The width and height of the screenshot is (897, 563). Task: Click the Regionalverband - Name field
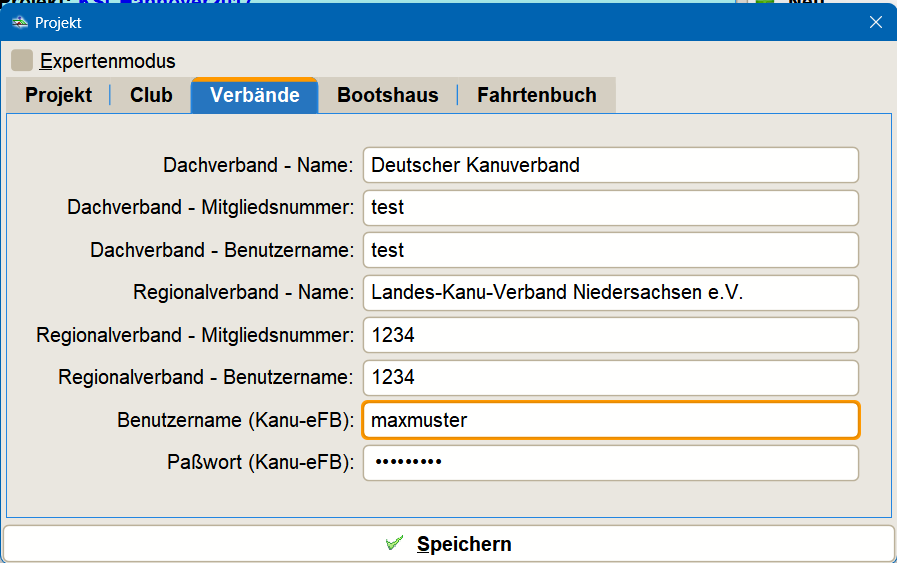tap(610, 292)
